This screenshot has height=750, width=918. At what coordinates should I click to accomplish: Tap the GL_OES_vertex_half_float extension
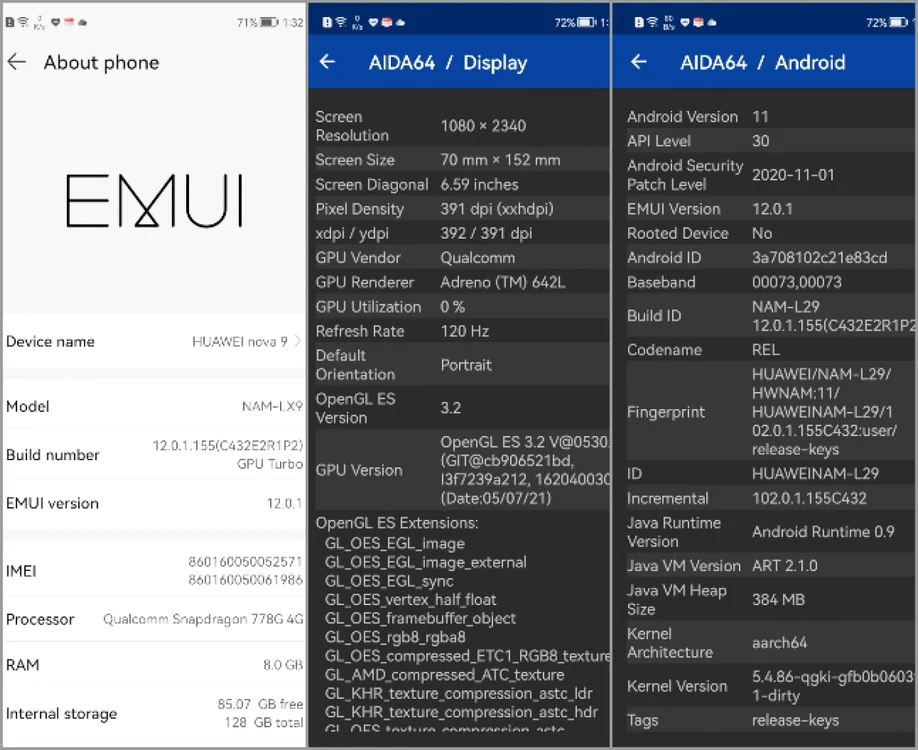coord(410,600)
